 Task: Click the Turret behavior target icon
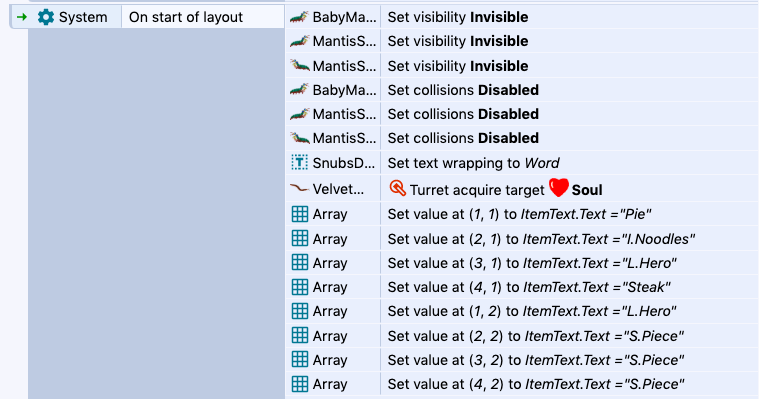397,188
